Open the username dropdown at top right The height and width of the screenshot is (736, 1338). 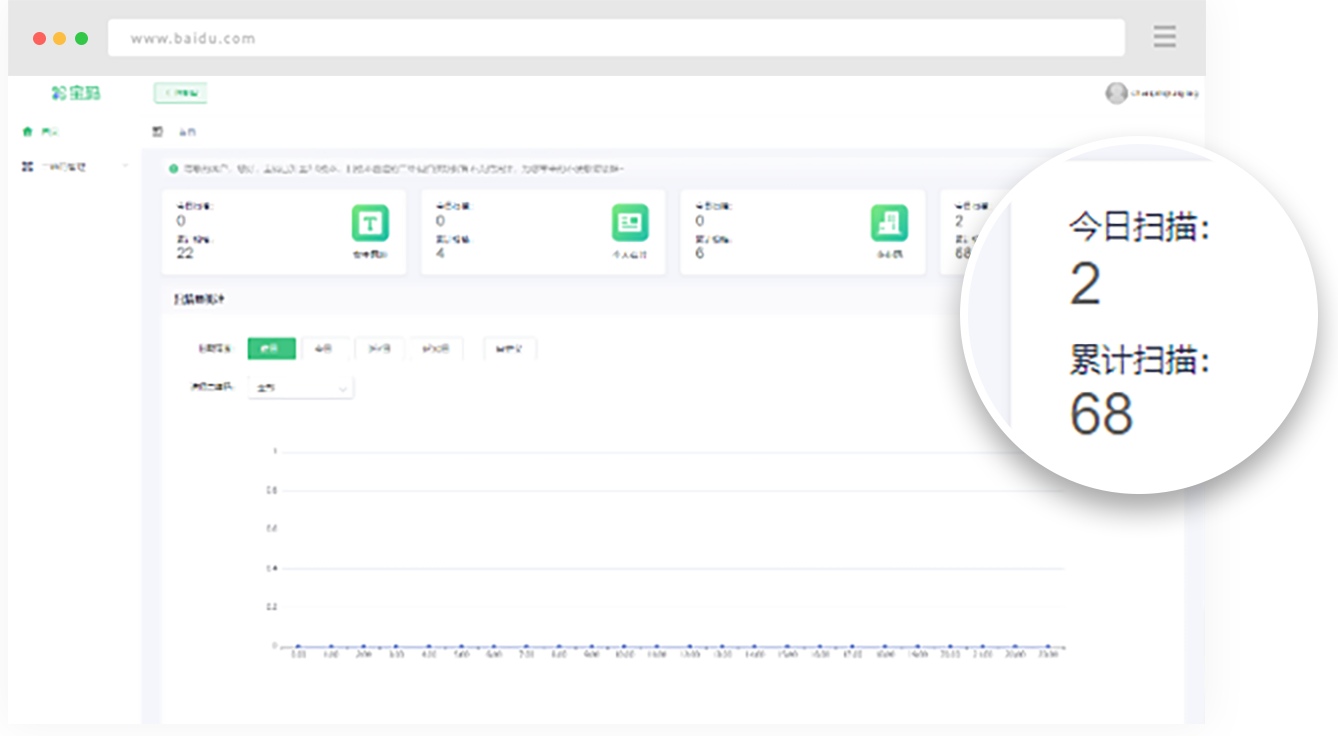click(x=1163, y=93)
